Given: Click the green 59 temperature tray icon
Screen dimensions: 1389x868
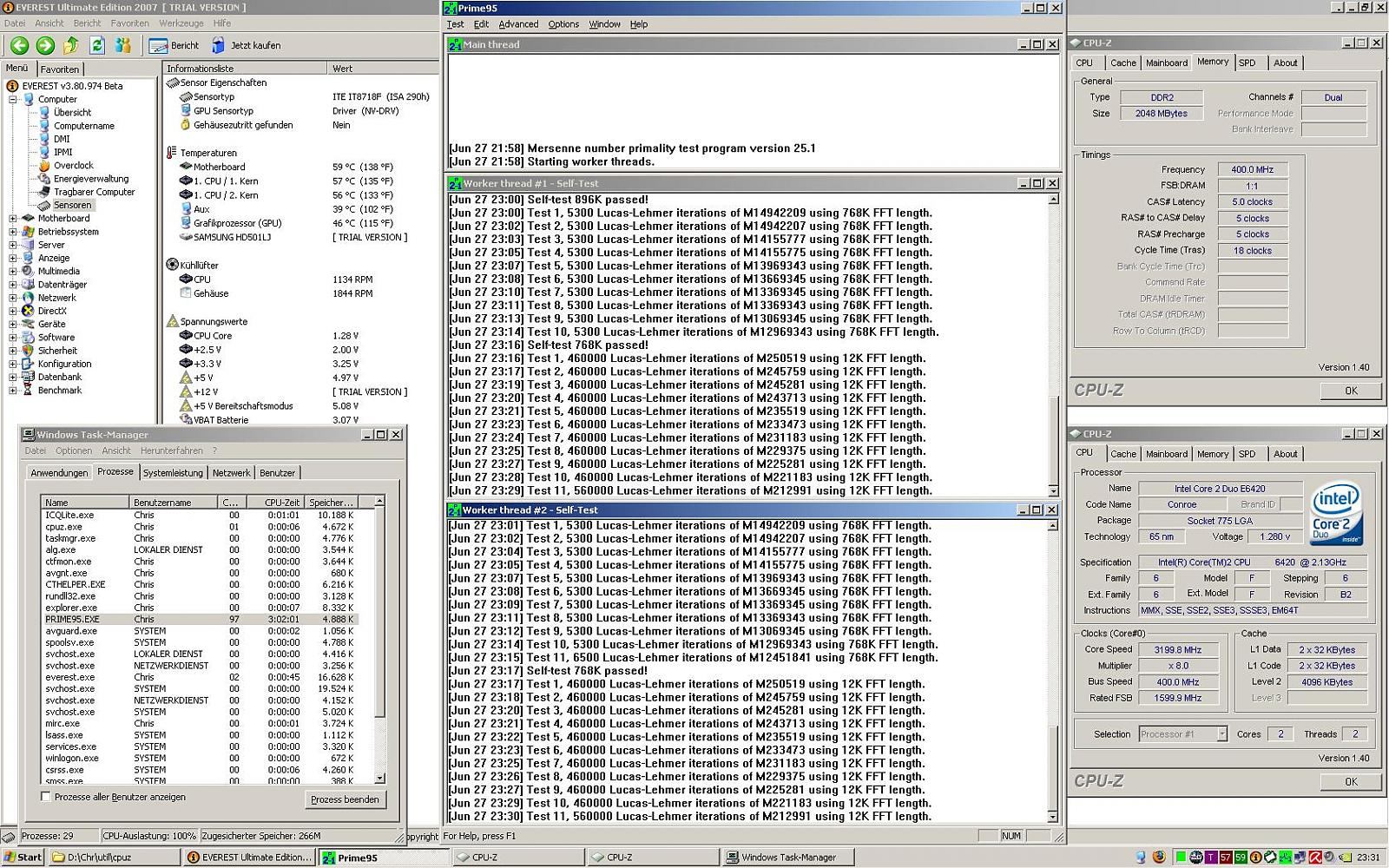Looking at the screenshot, I should click(x=1241, y=857).
